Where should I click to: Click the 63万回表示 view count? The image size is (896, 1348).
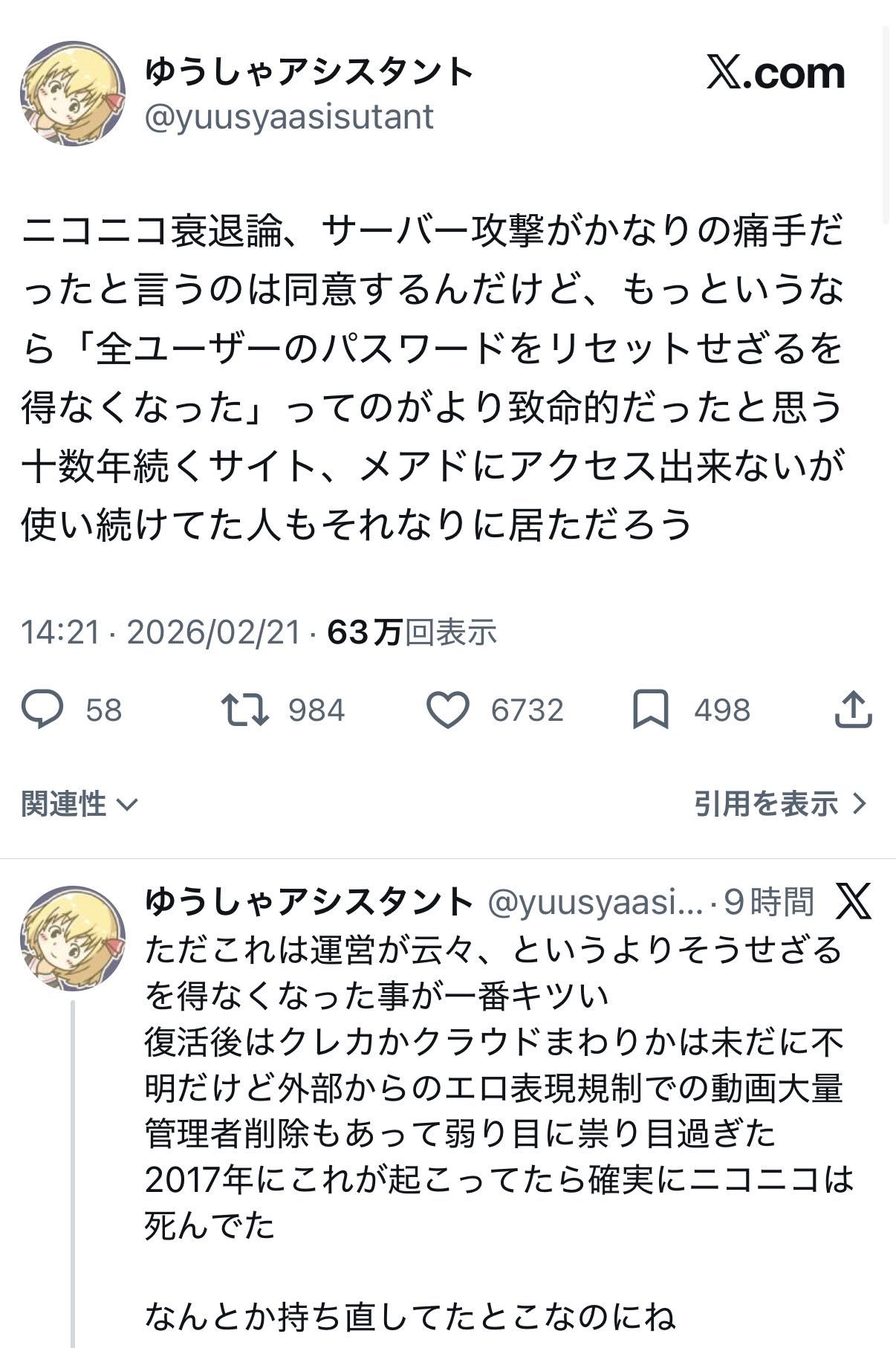[x=412, y=632]
